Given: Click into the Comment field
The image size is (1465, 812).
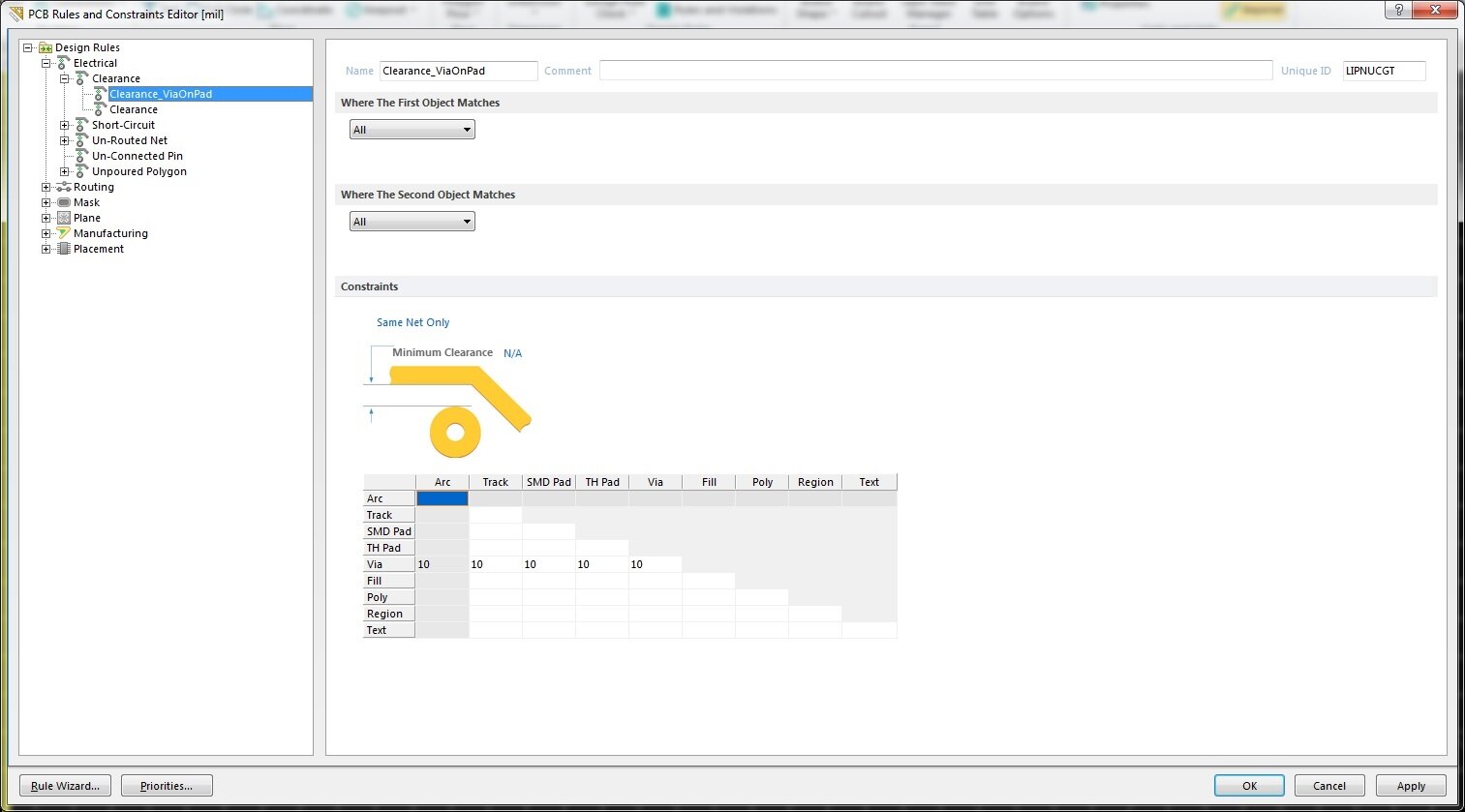Looking at the screenshot, I should 935,71.
